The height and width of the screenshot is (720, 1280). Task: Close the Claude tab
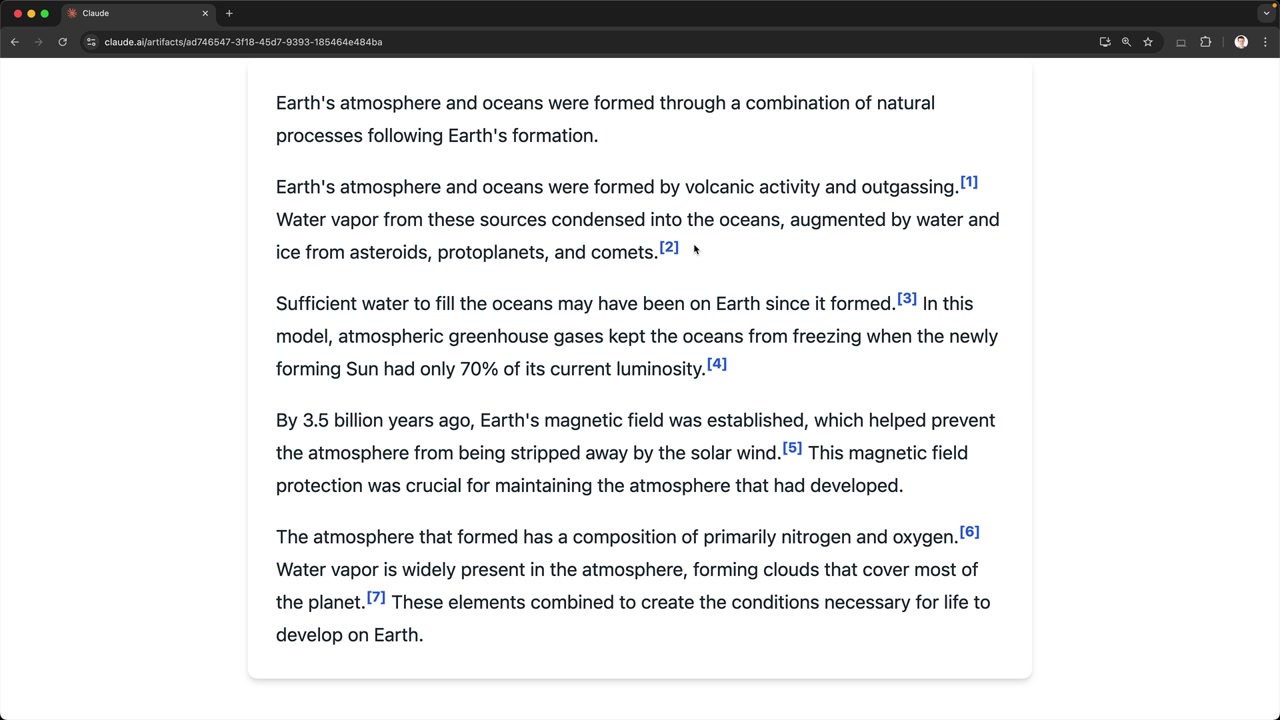click(205, 13)
